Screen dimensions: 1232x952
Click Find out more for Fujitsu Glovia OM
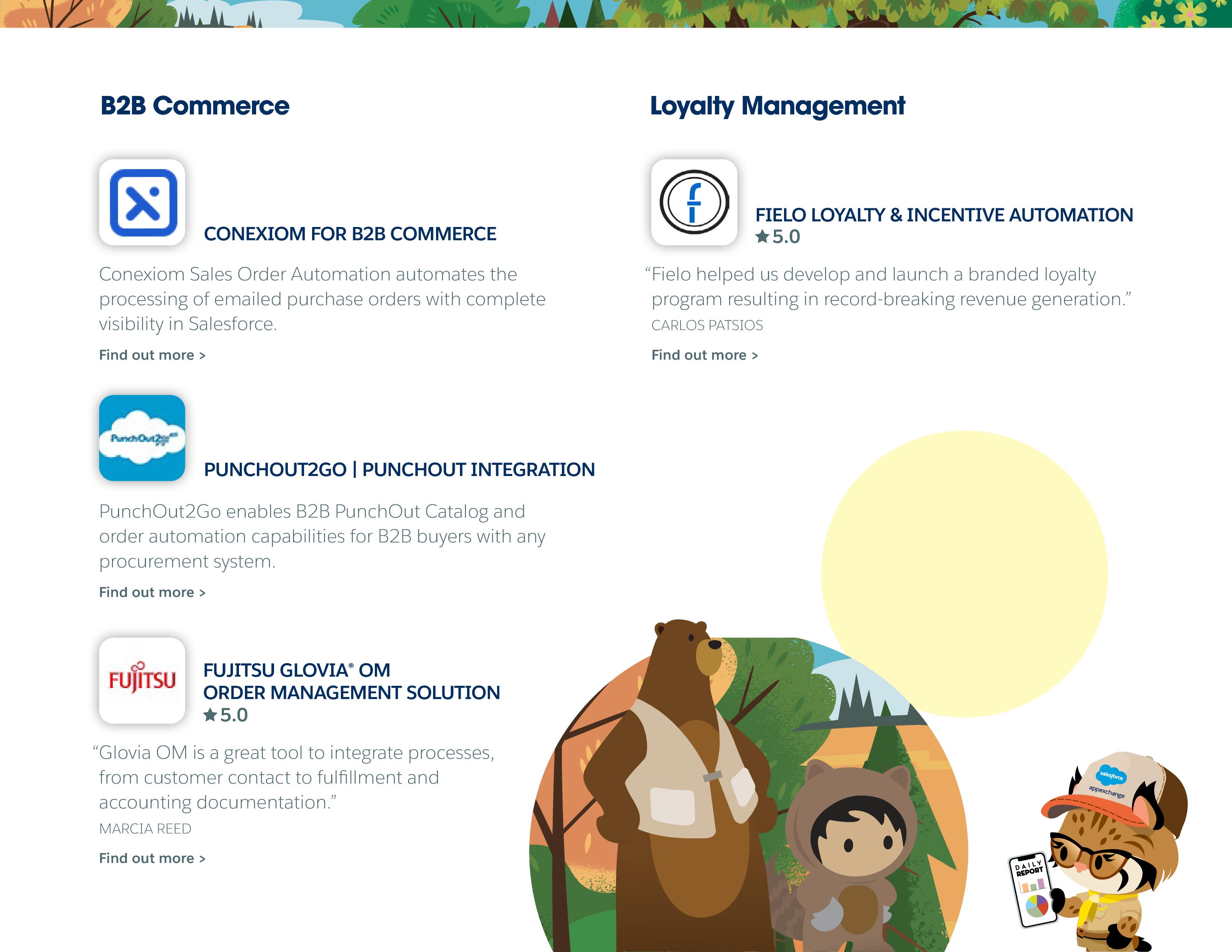pyautogui.click(x=152, y=857)
